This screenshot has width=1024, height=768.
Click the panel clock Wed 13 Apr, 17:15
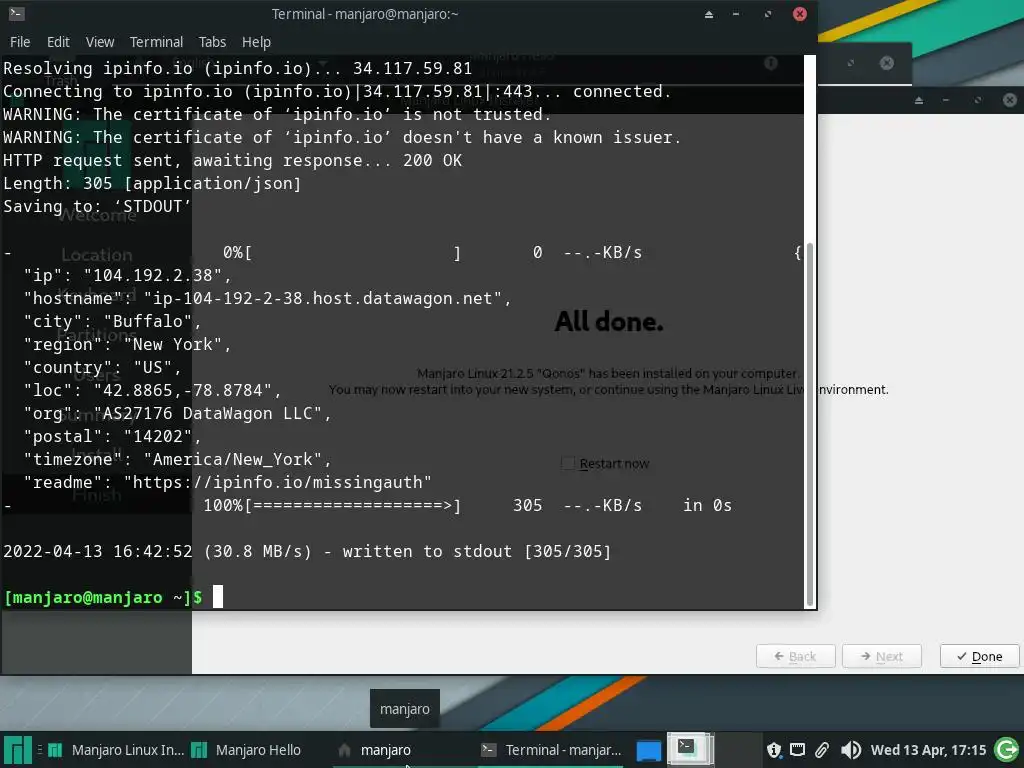[927, 750]
